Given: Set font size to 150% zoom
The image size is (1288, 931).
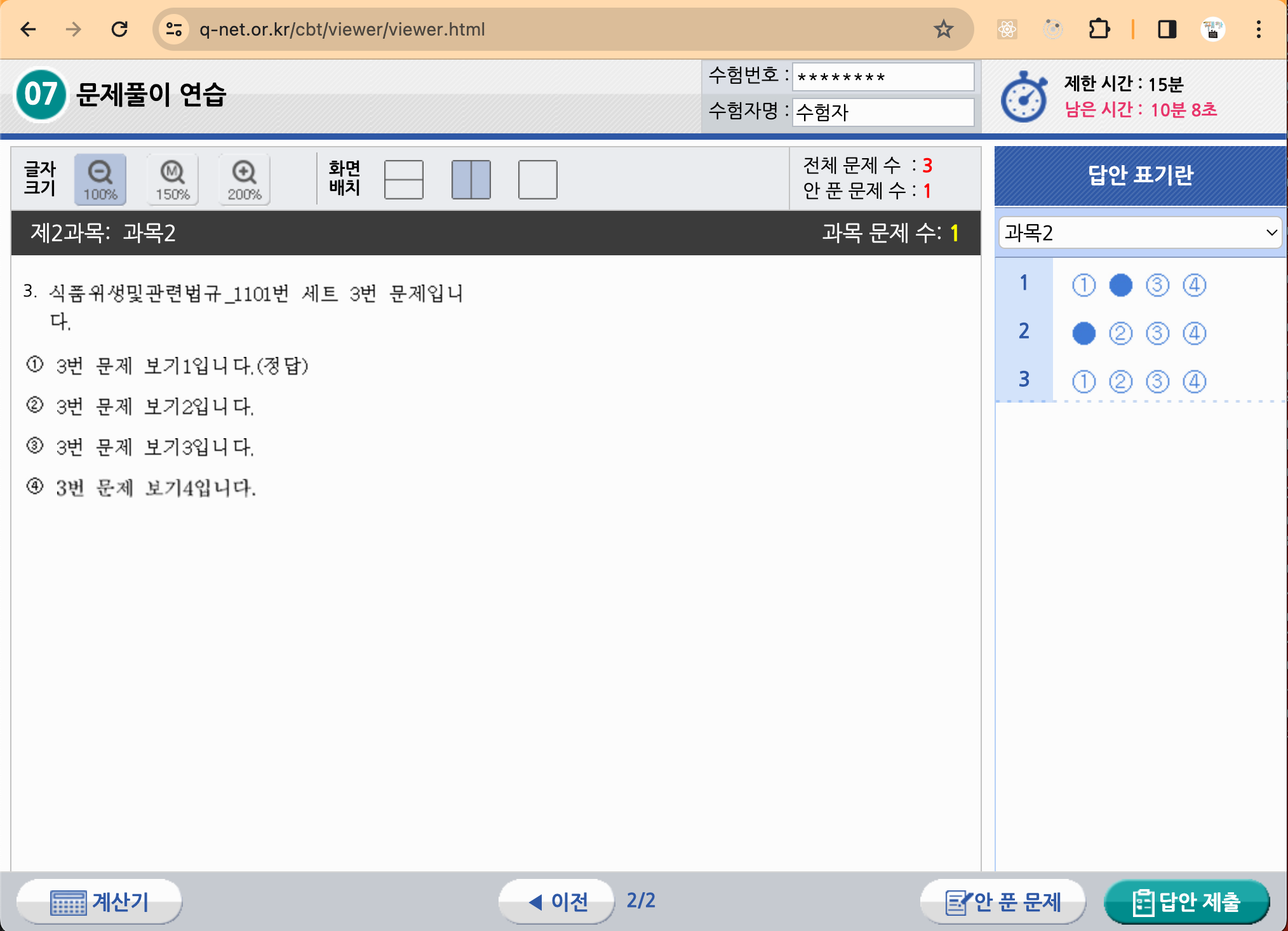Looking at the screenshot, I should pyautogui.click(x=173, y=180).
